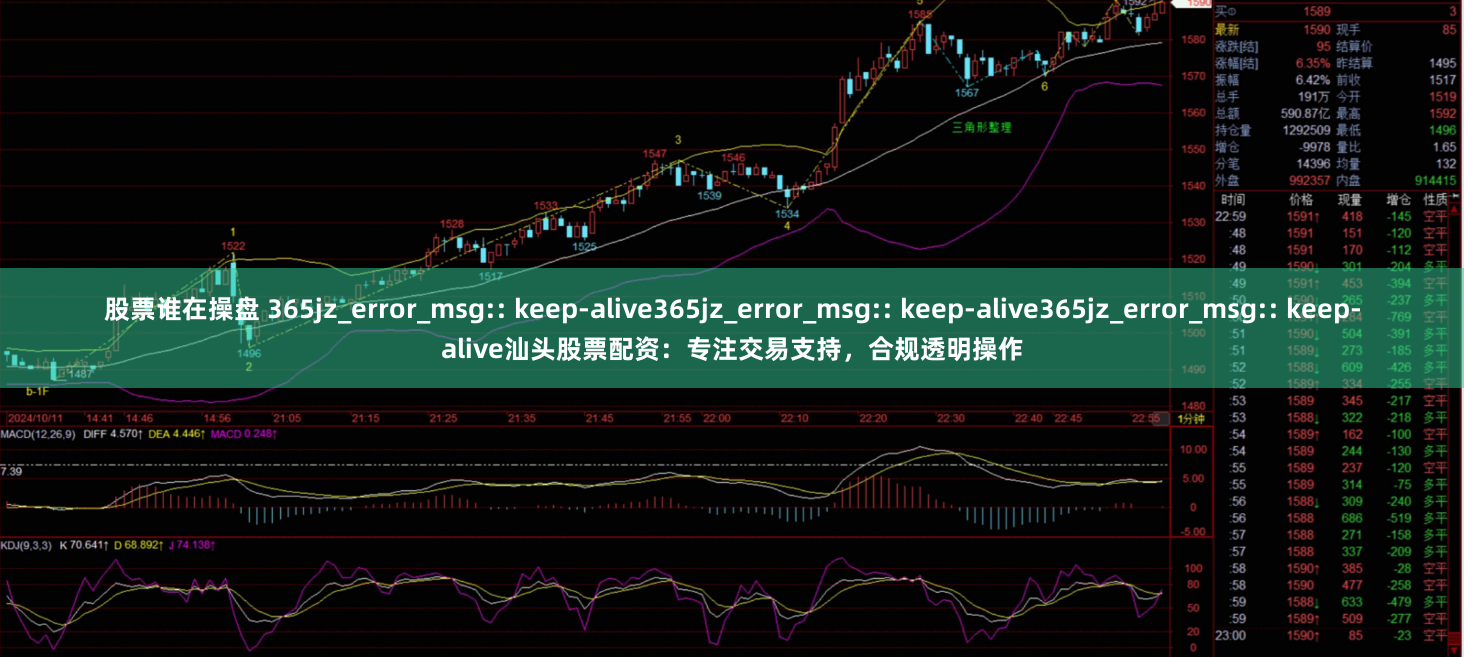Click the yellow up-arrow after DIFF 4.570

141,434
